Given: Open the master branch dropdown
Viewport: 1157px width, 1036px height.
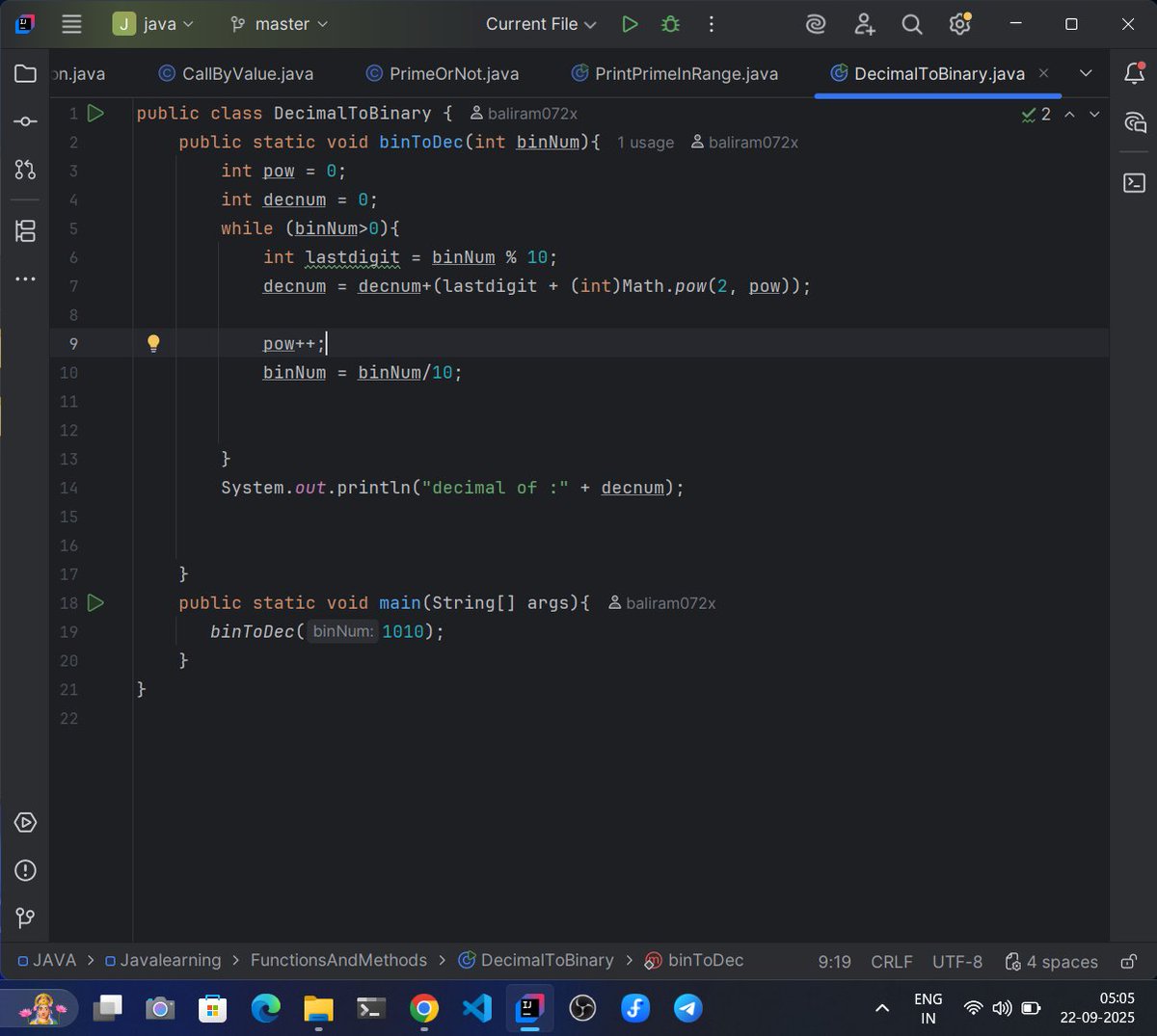Looking at the screenshot, I should click(x=280, y=24).
